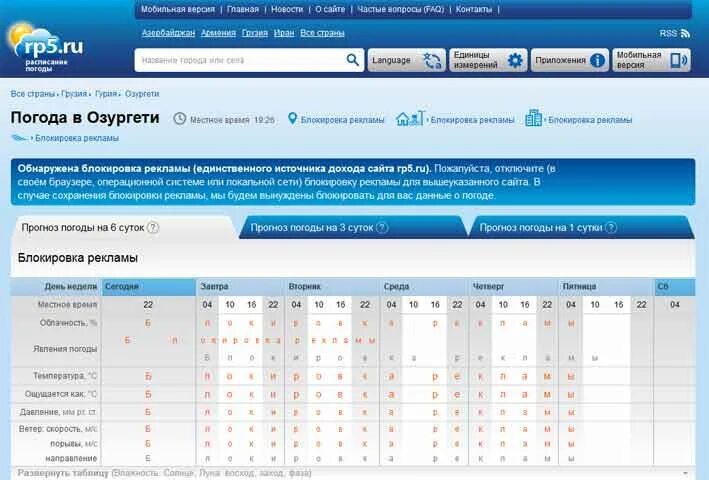Click the phone icon for mobile version

pos(678,60)
